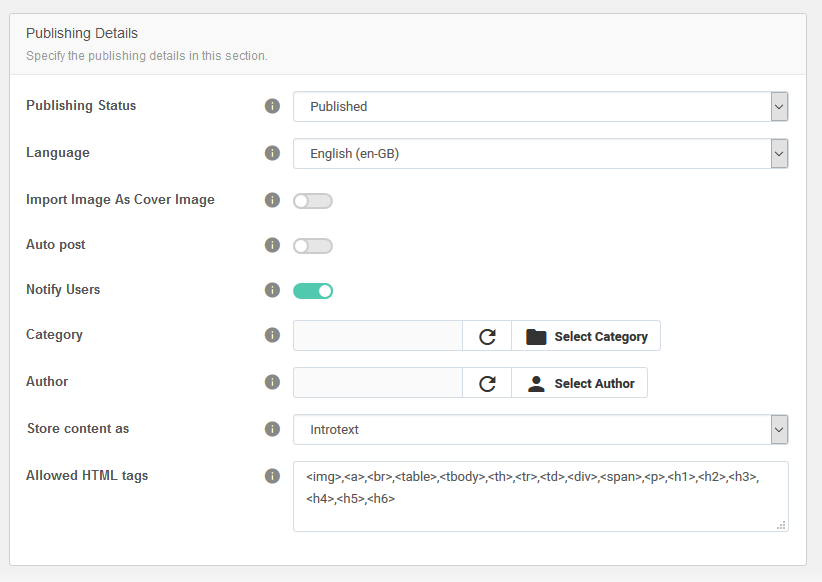Image resolution: width=822 pixels, height=582 pixels.
Task: Click info icon next to Language
Action: tap(272, 153)
